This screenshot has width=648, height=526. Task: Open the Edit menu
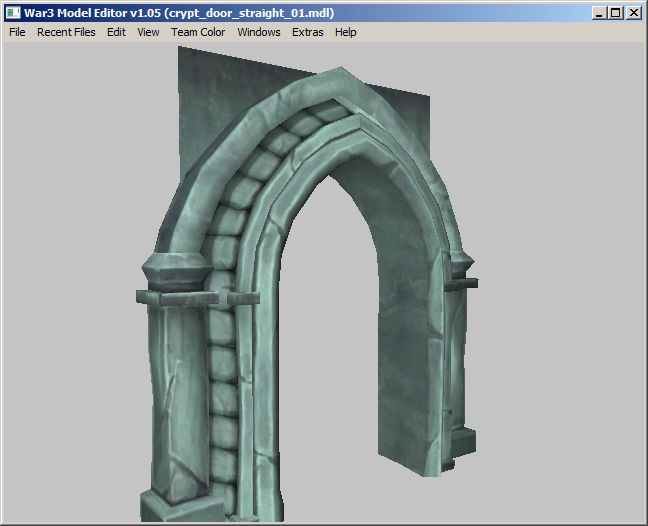pyautogui.click(x=116, y=32)
